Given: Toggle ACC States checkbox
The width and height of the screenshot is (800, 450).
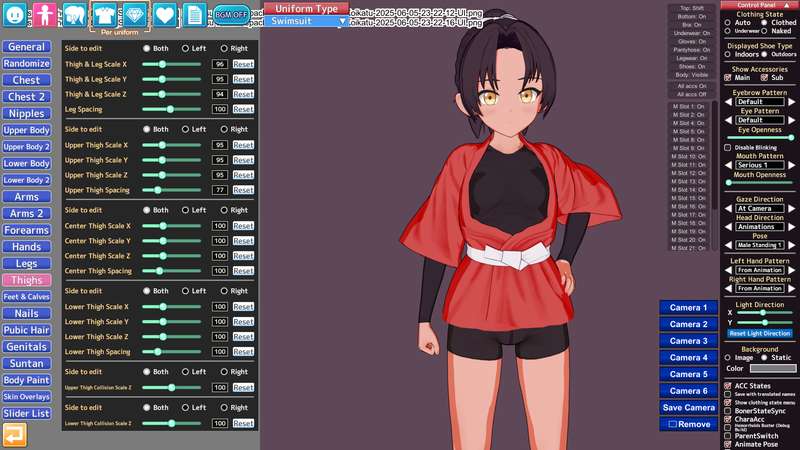Looking at the screenshot, I should [x=728, y=386].
